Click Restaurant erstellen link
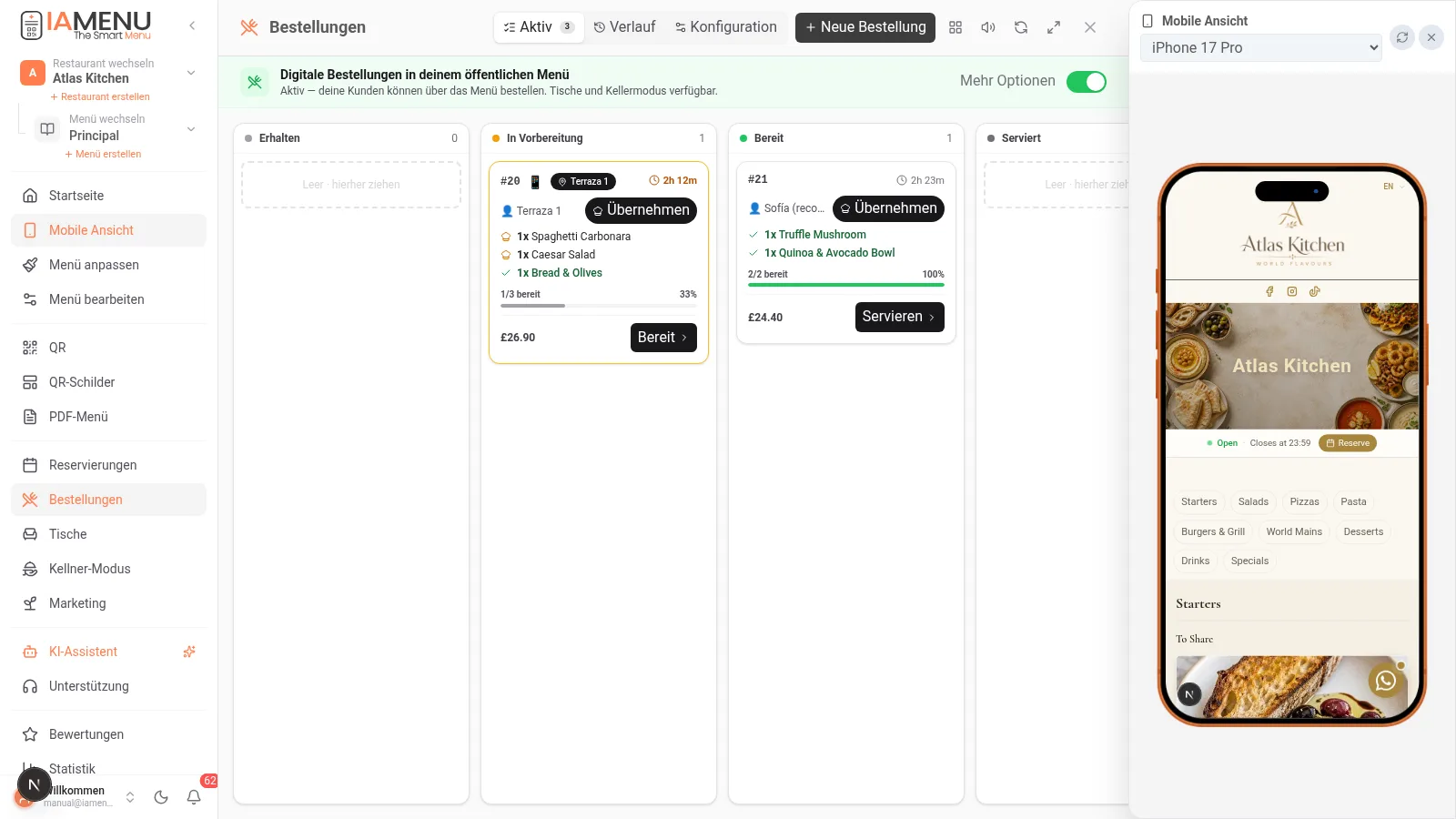Image resolution: width=1456 pixels, height=819 pixels. pos(100,96)
